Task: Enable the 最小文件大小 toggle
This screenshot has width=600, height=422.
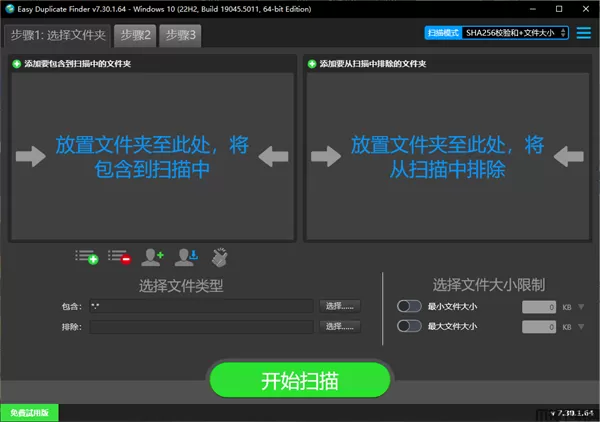Action: click(x=408, y=306)
